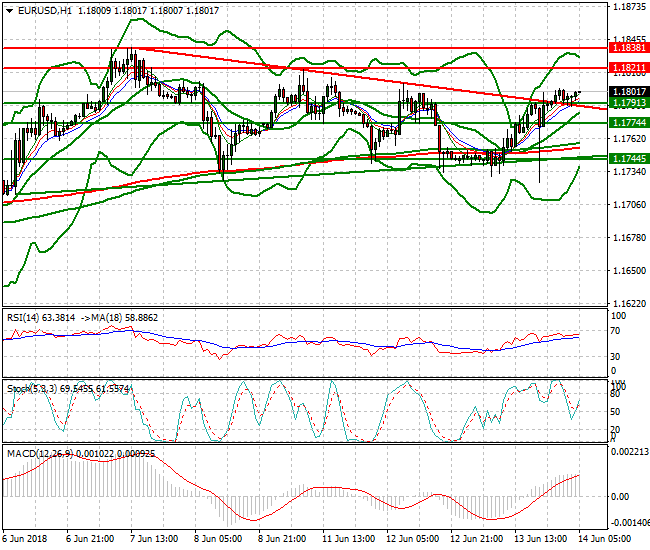Select the 14 Jun 05:00 time label
The image size is (650, 550).
604,539
